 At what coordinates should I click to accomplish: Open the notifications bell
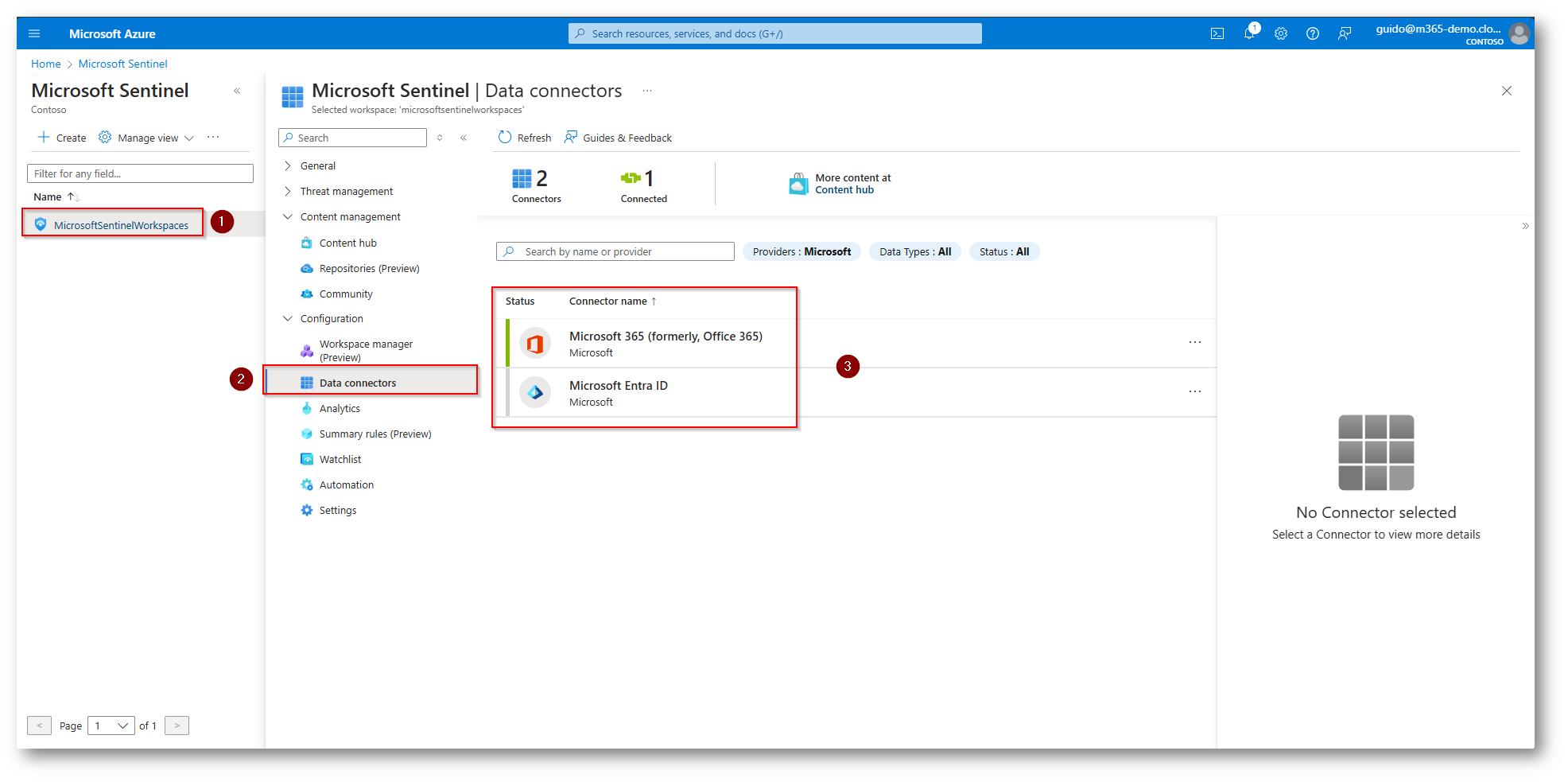[1249, 33]
